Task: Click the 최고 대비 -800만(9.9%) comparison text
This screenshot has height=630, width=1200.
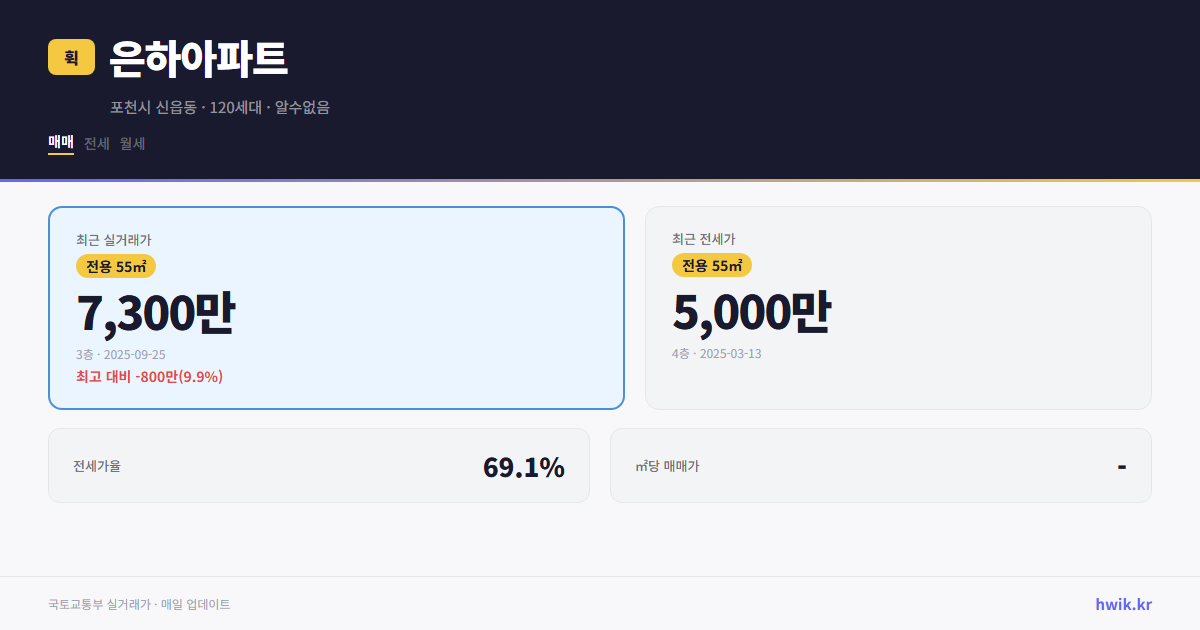Action: point(148,378)
